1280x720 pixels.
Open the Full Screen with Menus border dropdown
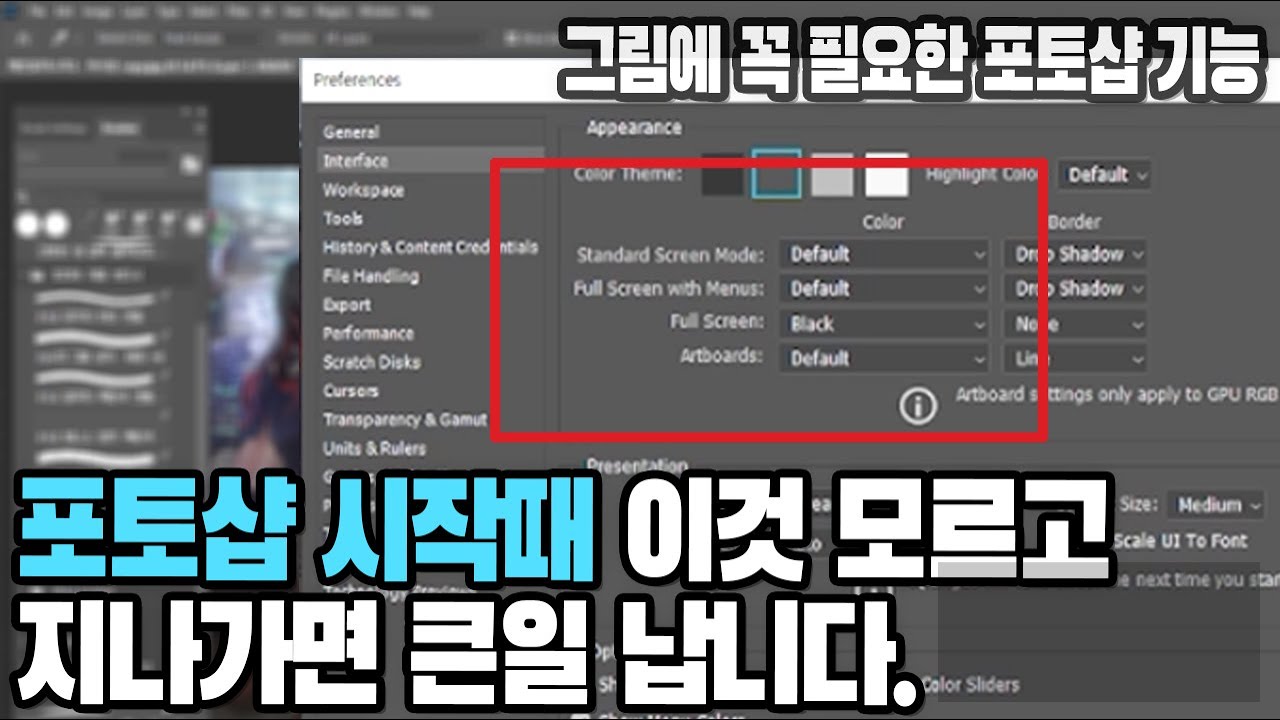point(1075,289)
